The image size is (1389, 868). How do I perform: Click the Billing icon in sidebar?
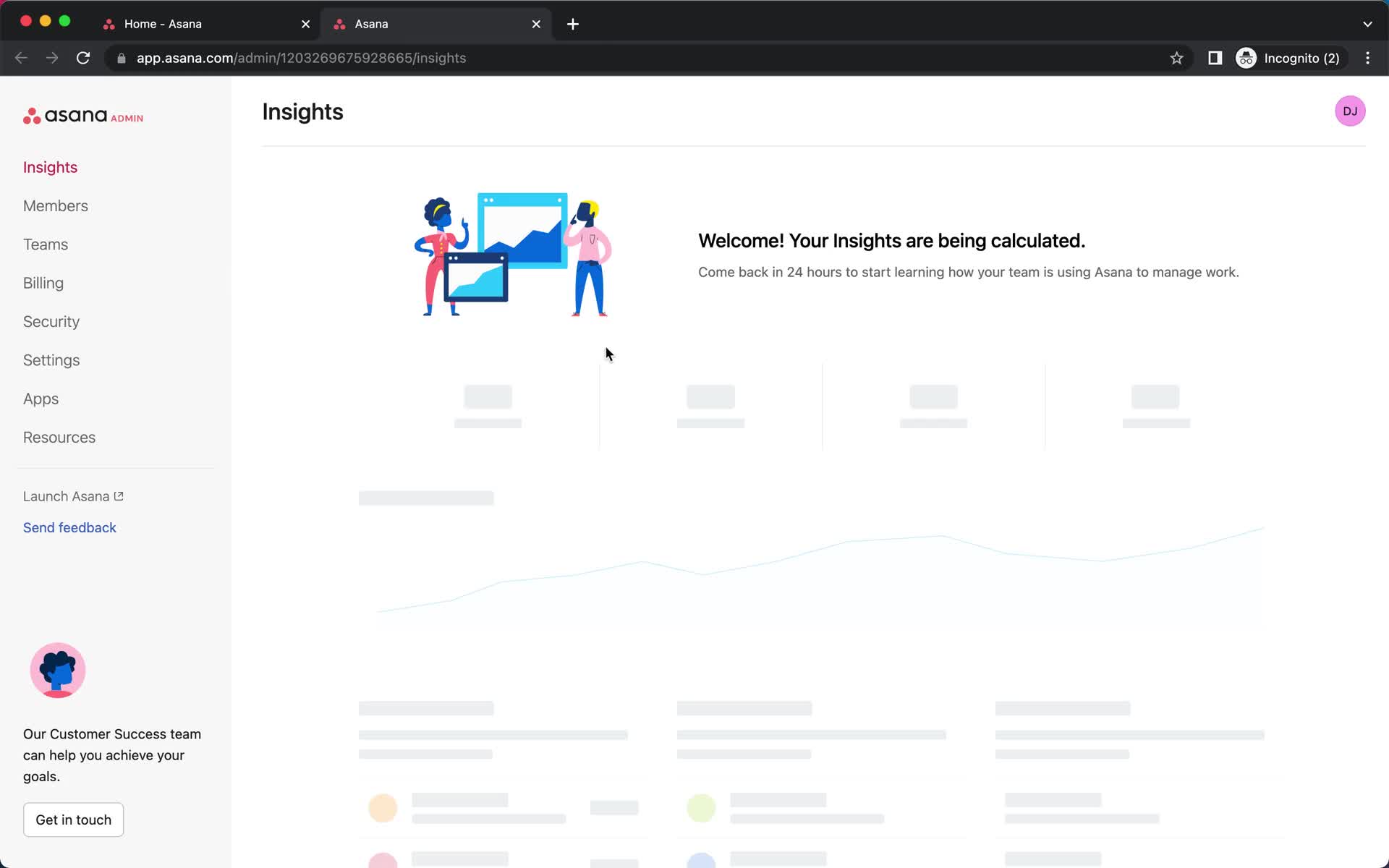point(43,282)
